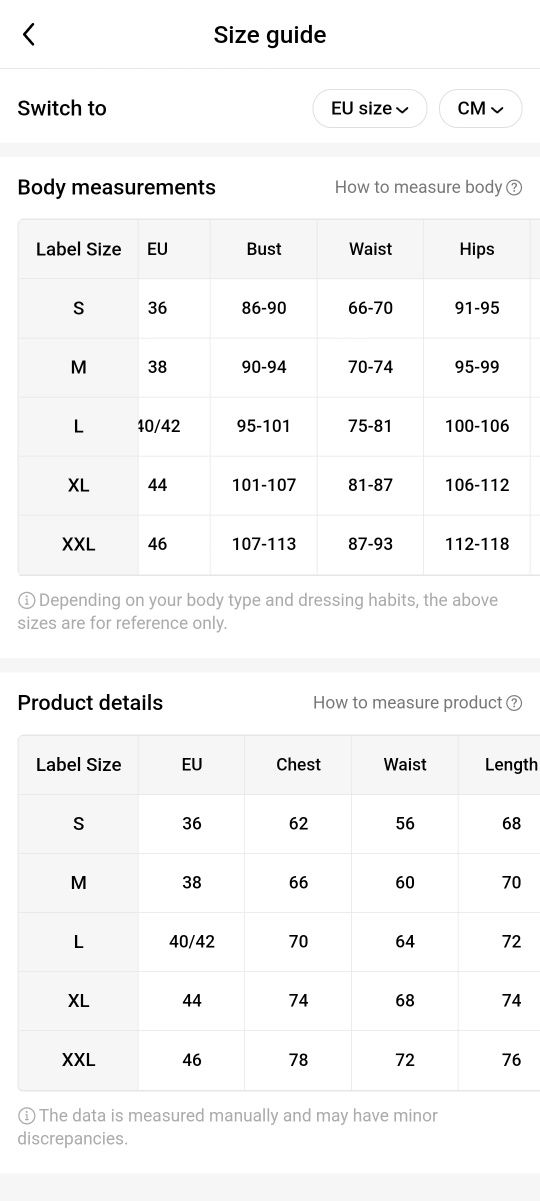Viewport: 540px width, 1201px height.
Task: Select the 95-101 bust cell for size L
Action: pyautogui.click(x=264, y=426)
